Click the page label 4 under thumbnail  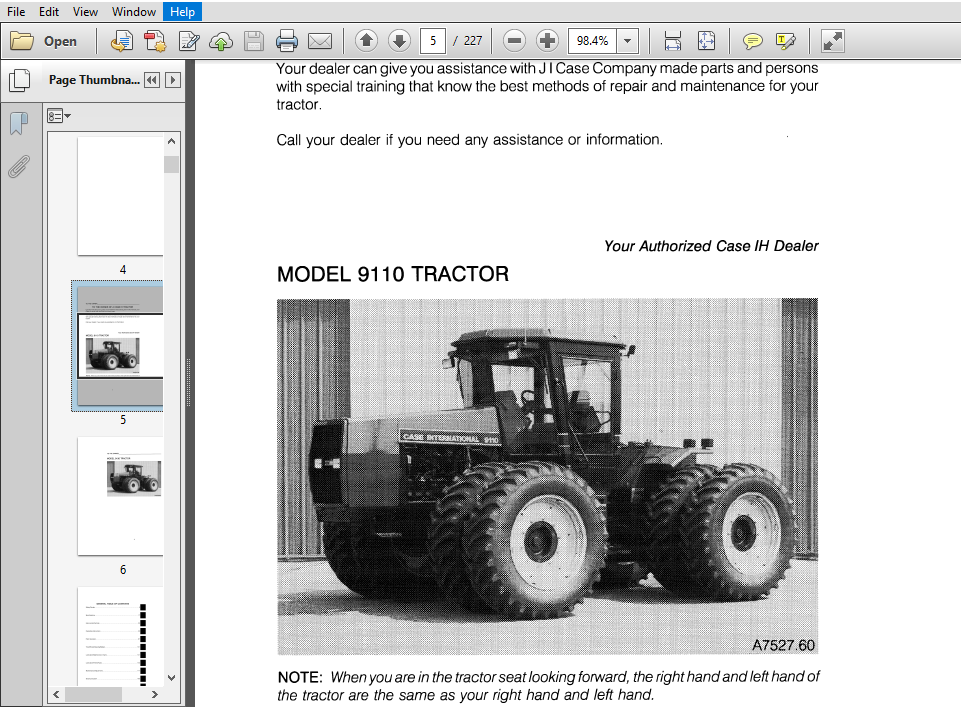[123, 270]
